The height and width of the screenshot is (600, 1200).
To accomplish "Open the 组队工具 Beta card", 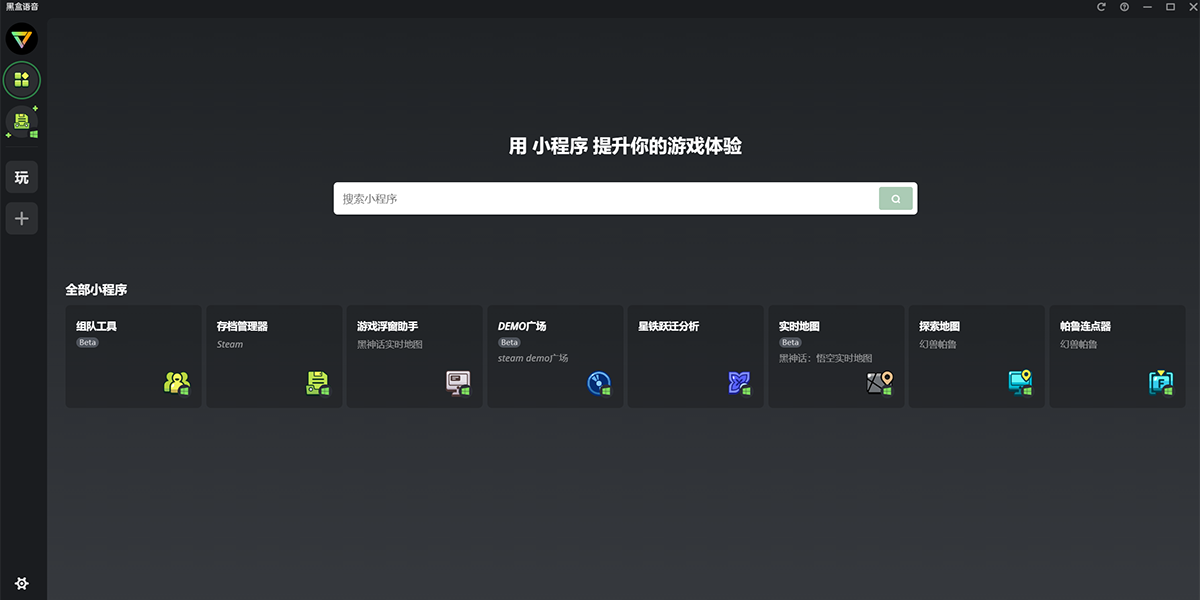I will click(x=133, y=356).
